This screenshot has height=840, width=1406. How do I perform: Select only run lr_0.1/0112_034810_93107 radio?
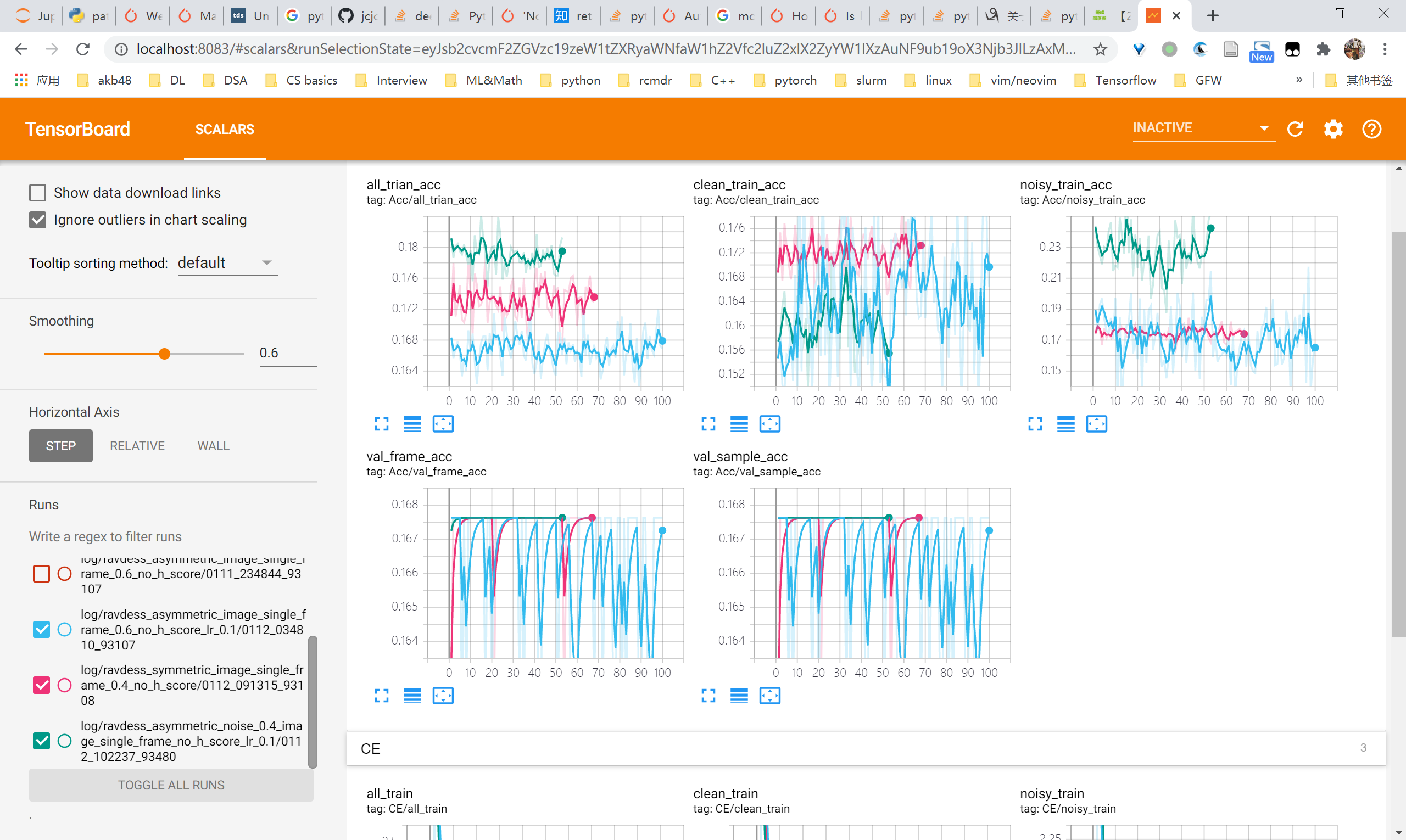(x=65, y=629)
